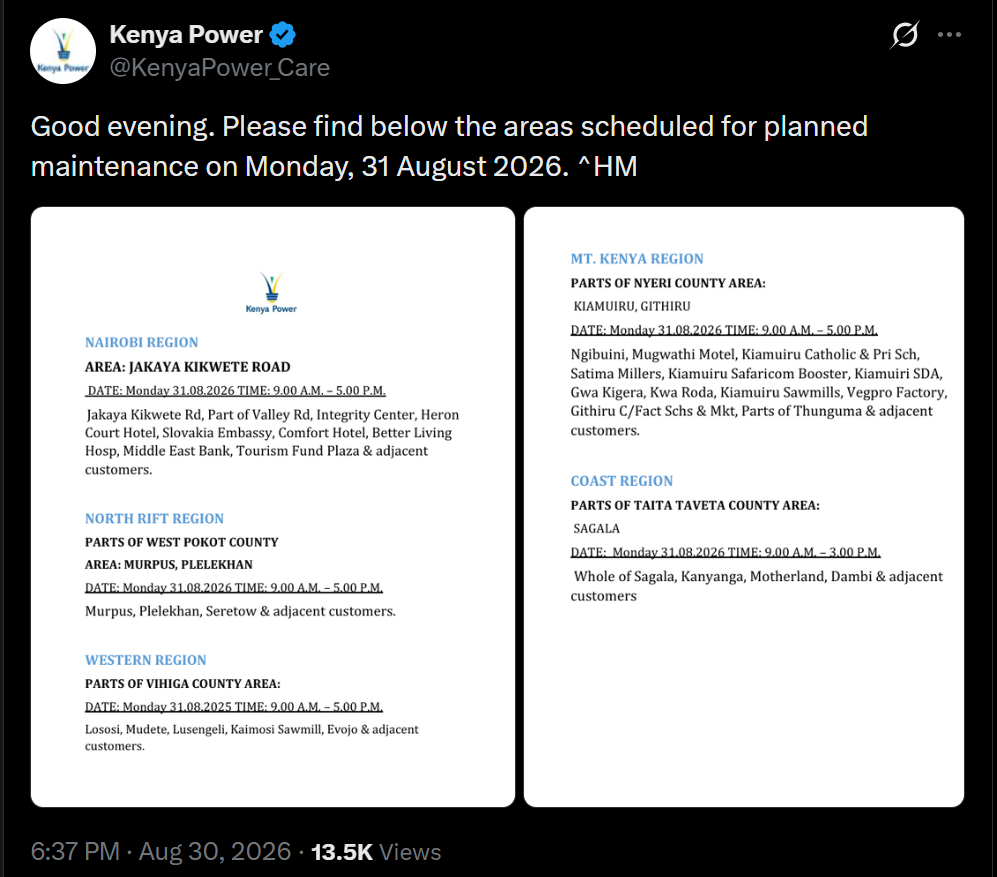This screenshot has height=877, width=997.
Task: Click the NAIROBI REGION heading
Action: (142, 342)
